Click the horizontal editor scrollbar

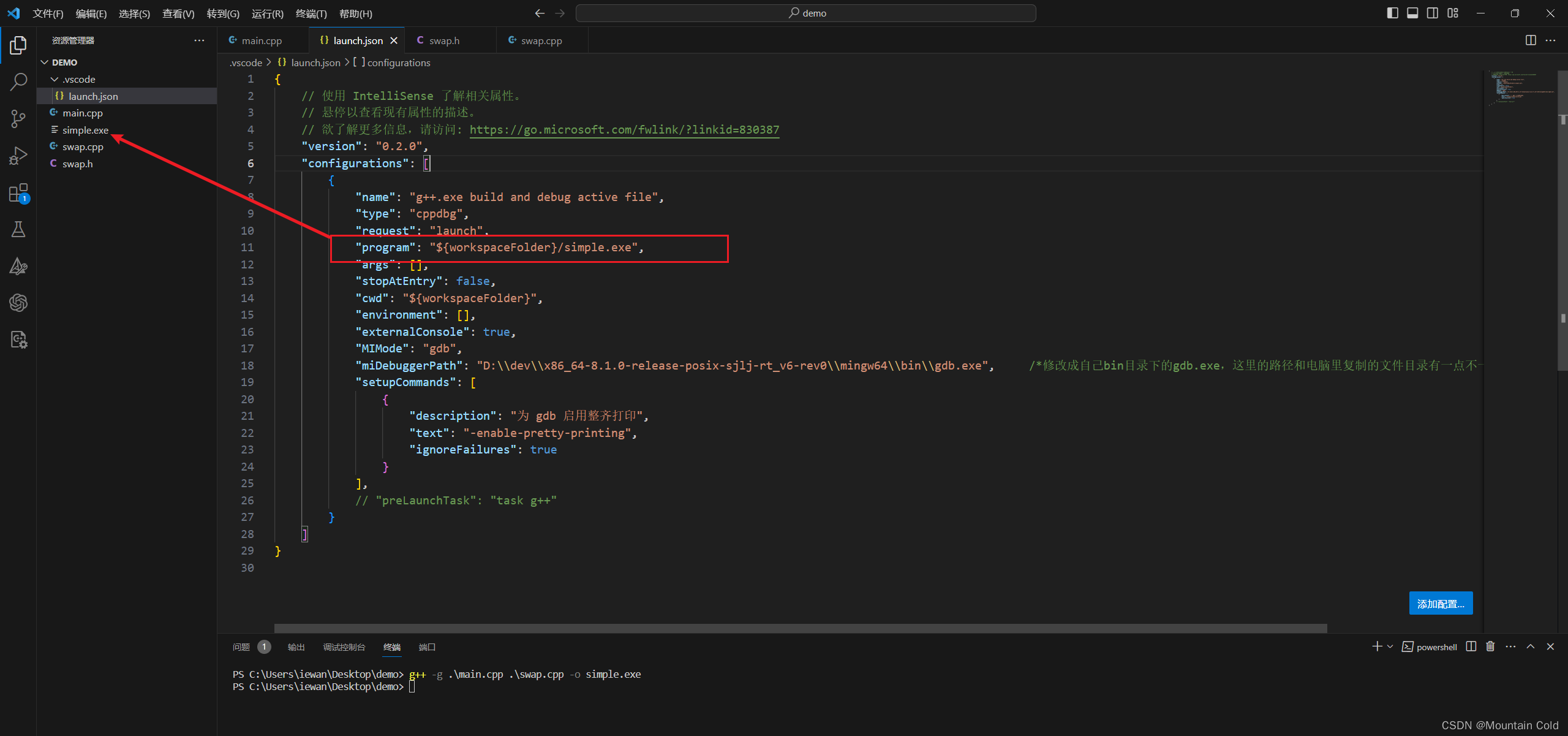click(x=800, y=628)
